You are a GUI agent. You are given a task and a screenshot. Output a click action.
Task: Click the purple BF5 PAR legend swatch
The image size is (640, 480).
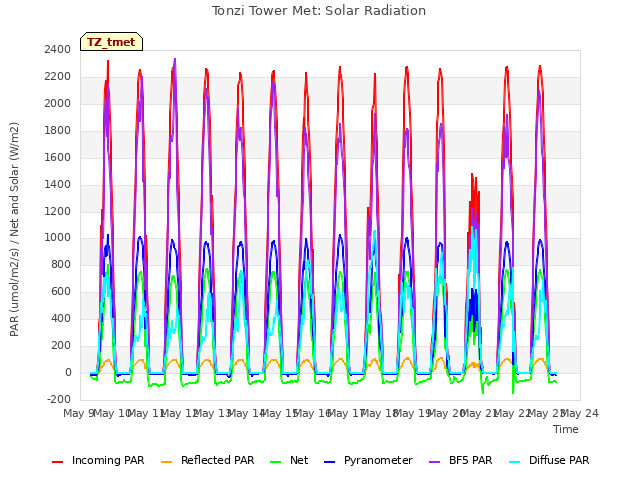click(435, 462)
